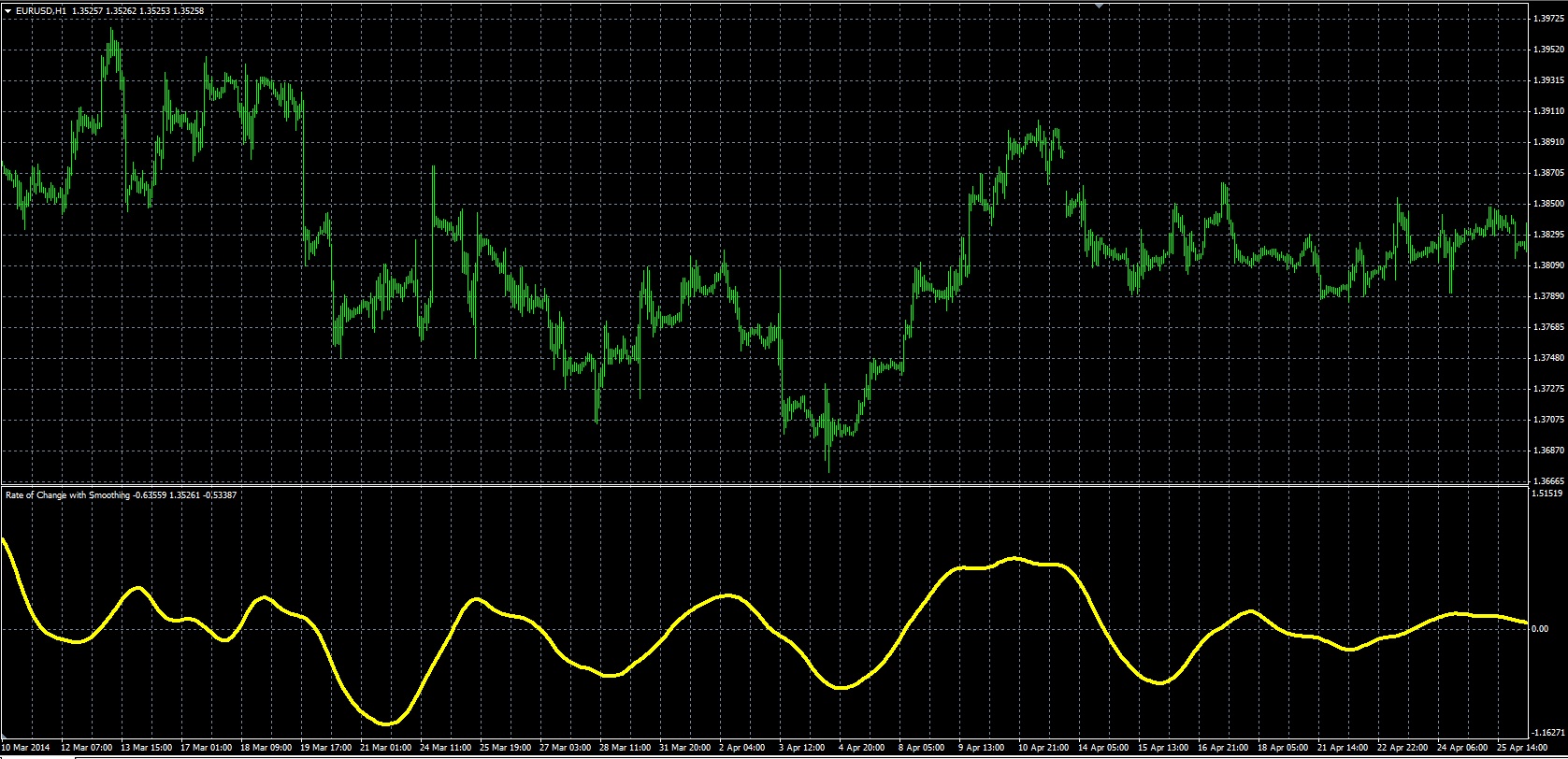This screenshot has width=1568, height=759.
Task: Click price level 1.38090 on the axis
Action: (x=1547, y=265)
